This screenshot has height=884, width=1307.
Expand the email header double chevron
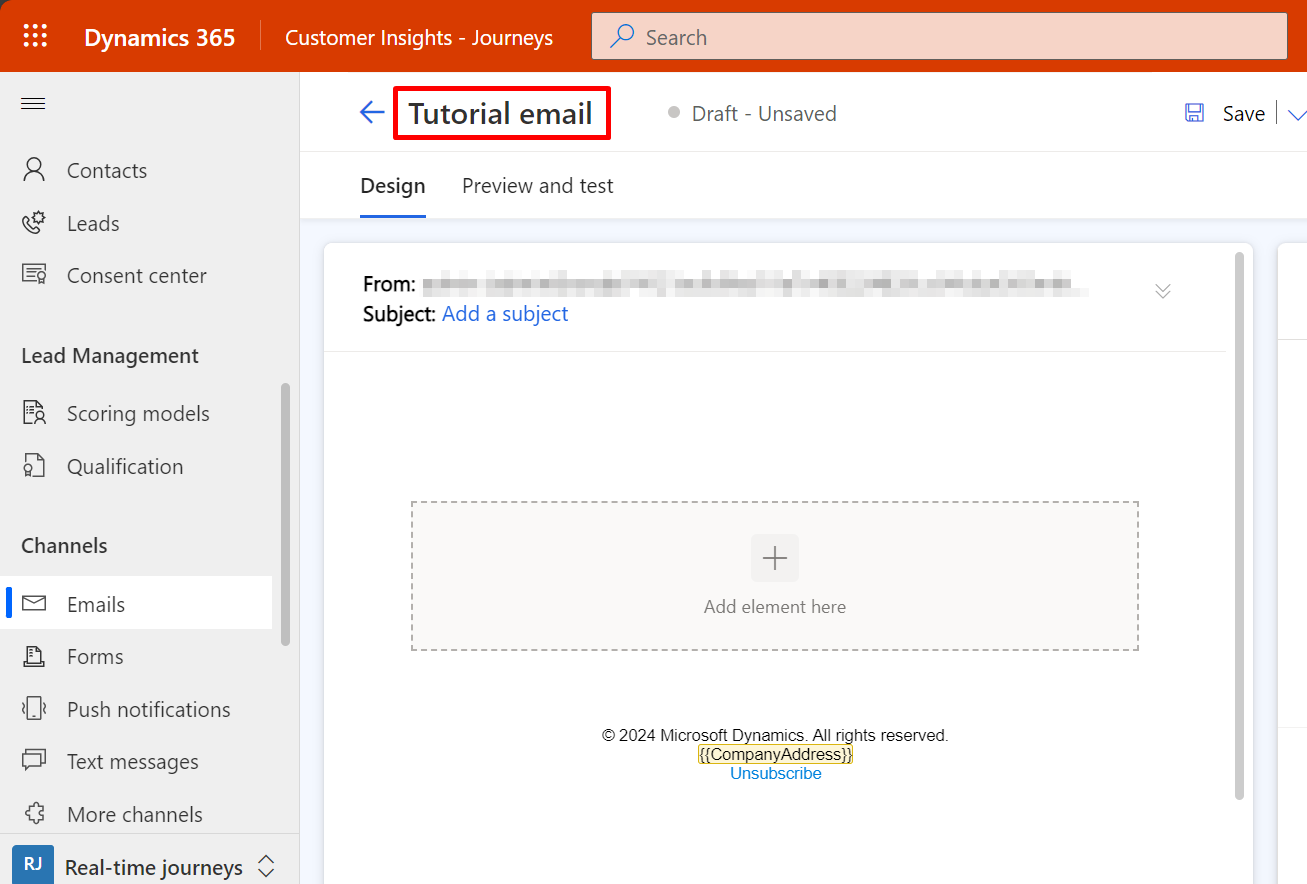pyautogui.click(x=1162, y=291)
